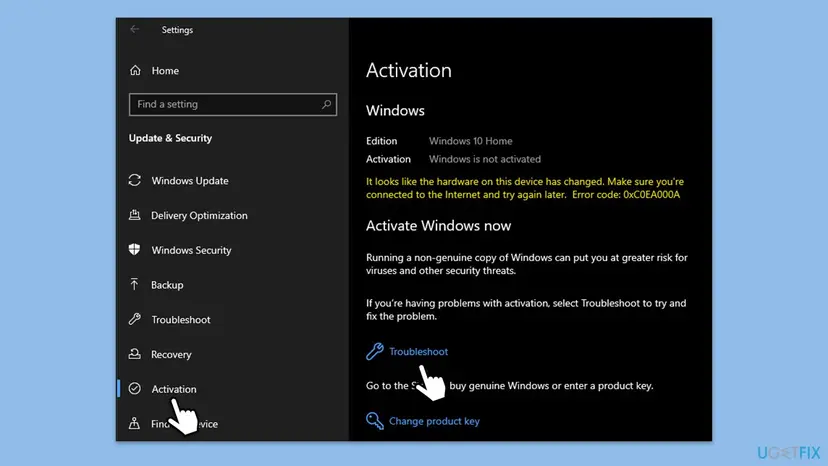828x466 pixels.
Task: Click the 'Activation' page title
Action: tap(409, 70)
